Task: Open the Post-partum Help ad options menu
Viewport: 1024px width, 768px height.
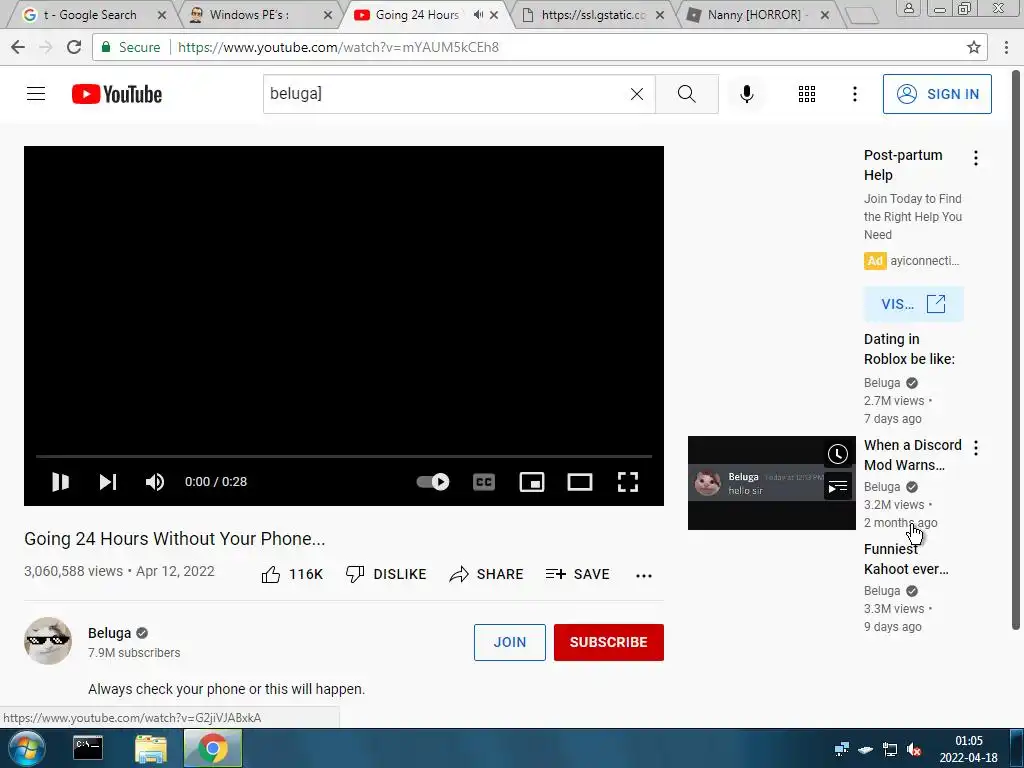Action: click(x=976, y=158)
